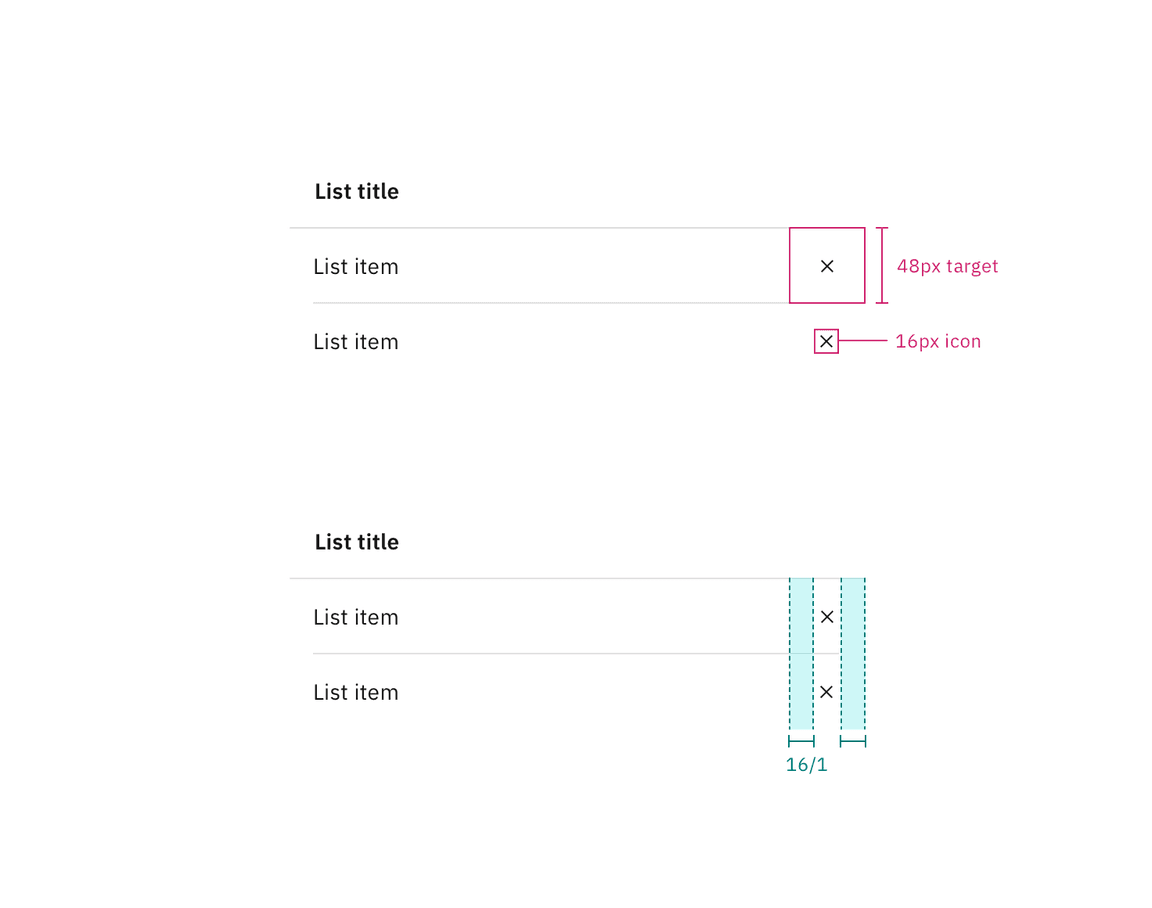This screenshot has width=1152, height=908.
Task: Remove the second item in the bottom list
Action: tap(827, 692)
